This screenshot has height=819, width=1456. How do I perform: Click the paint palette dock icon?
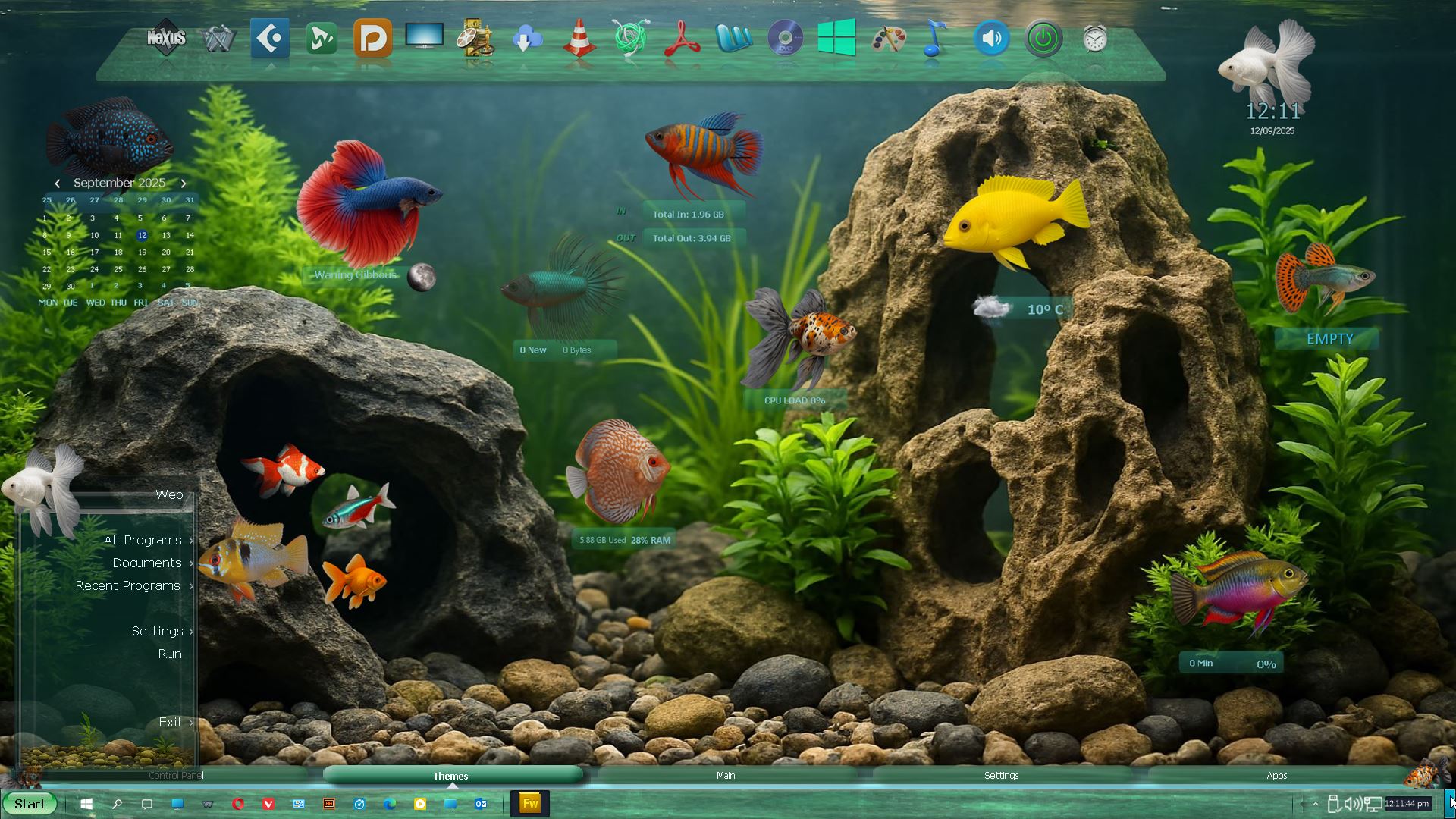(x=888, y=39)
